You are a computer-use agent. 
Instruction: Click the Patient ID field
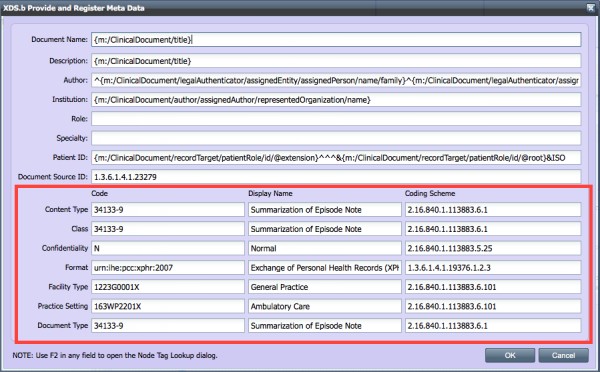coord(336,158)
